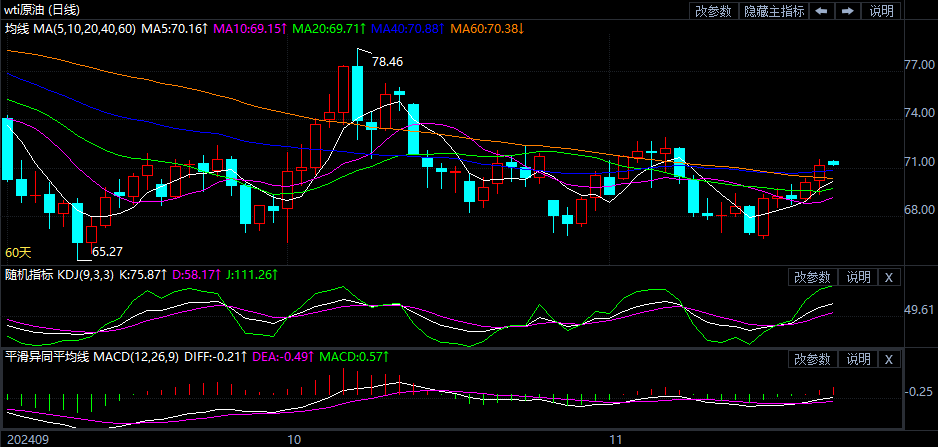Viewport: 938px width, 447px height.
Task: Open 改参数 for the MACD indicator
Action: tap(812, 359)
